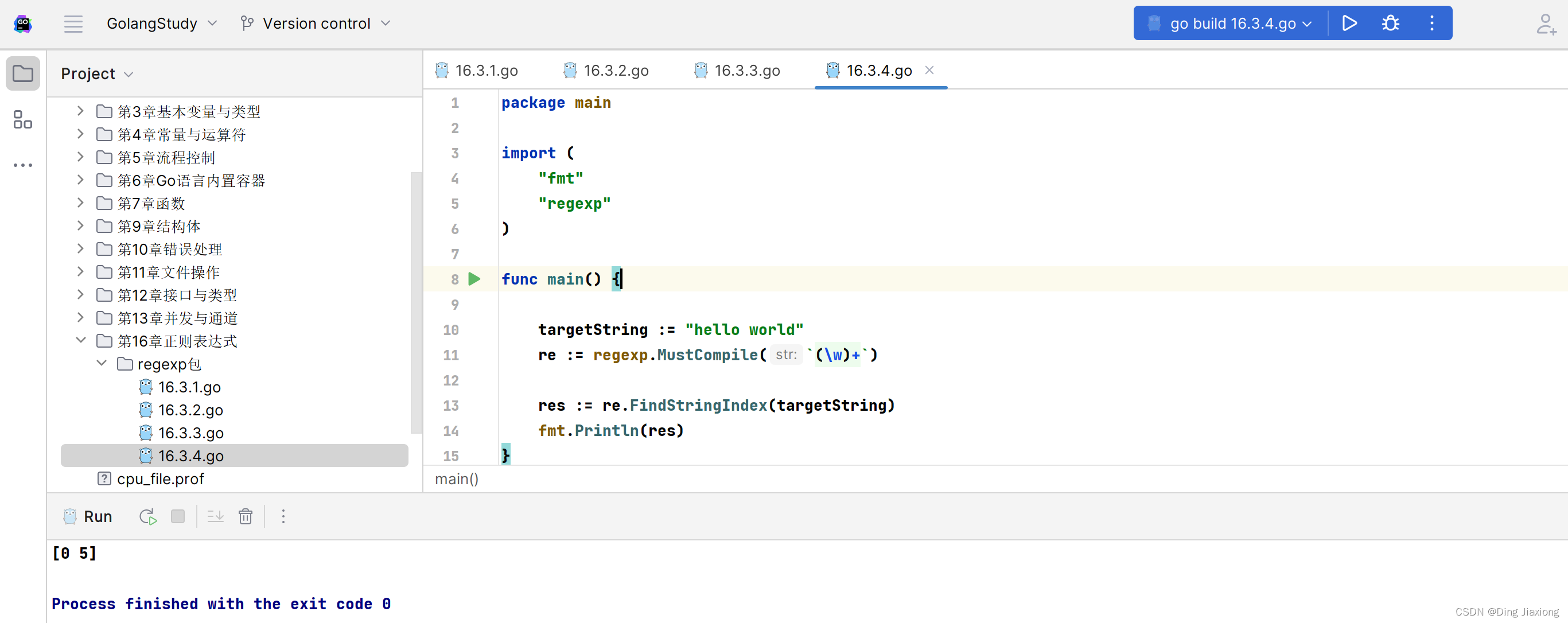Screen dimensions: 1568x623
Task: Switch to the 16.3.3.go editor tab
Action: pos(737,71)
